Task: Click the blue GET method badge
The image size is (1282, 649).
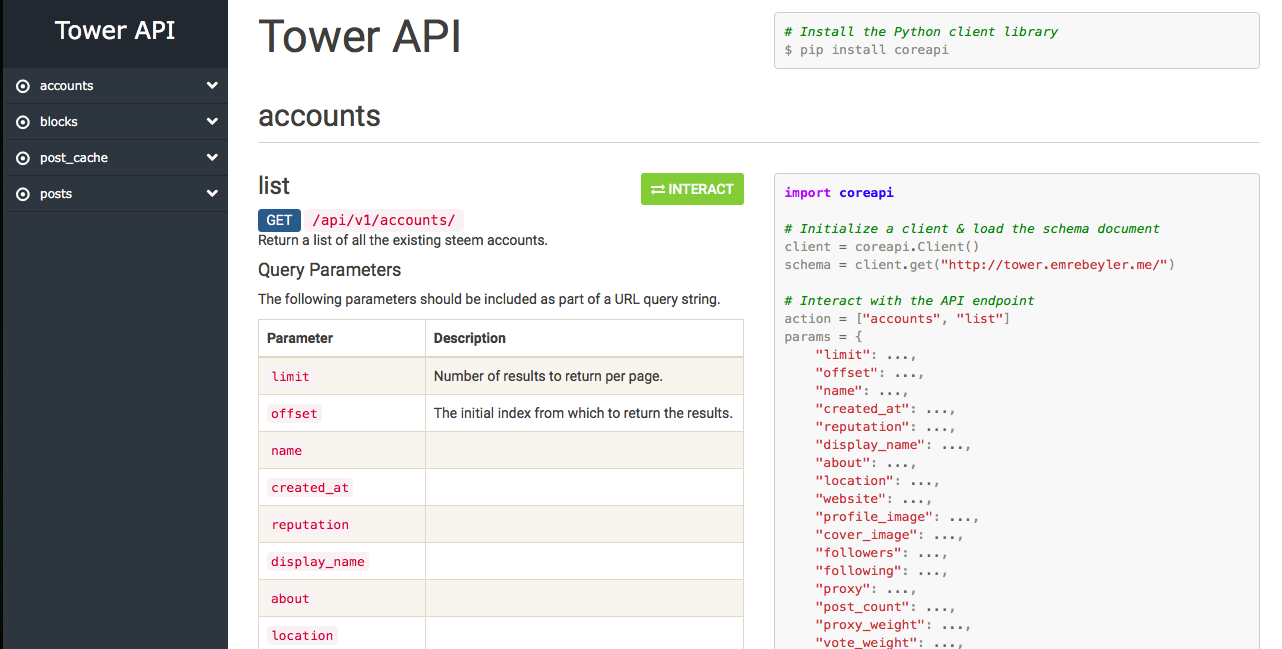Action: pos(279,220)
